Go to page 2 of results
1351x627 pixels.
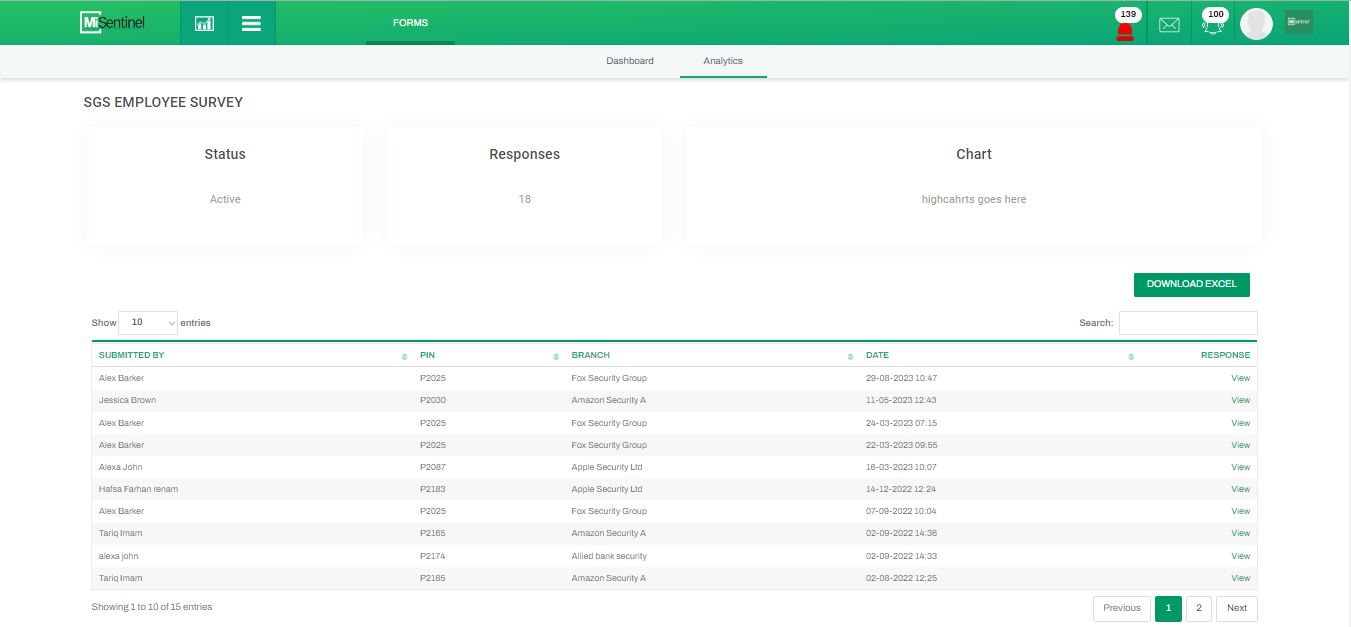1198,608
